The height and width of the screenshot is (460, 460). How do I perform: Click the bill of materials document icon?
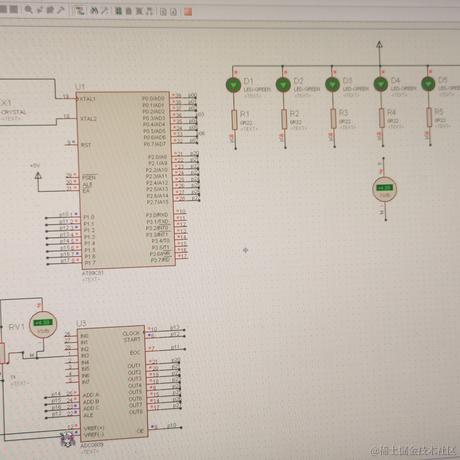163,12
